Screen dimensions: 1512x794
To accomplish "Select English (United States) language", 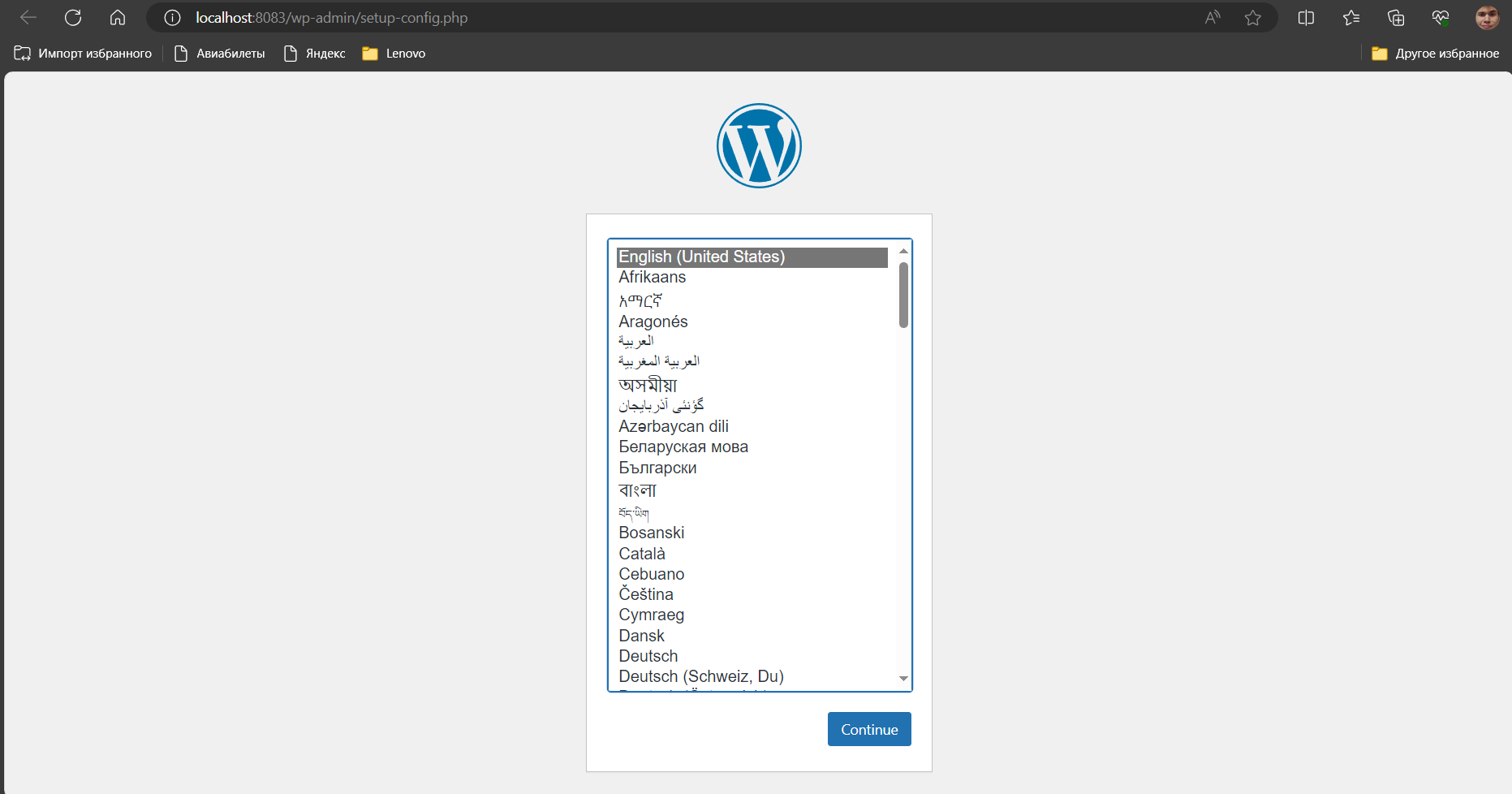I will (x=752, y=257).
